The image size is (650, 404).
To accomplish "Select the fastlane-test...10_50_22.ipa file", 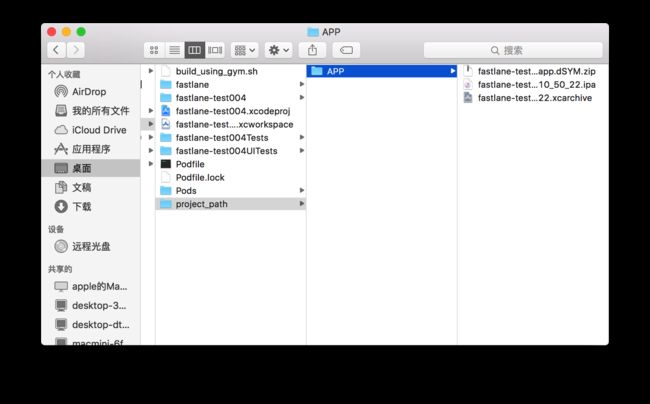I will [533, 85].
